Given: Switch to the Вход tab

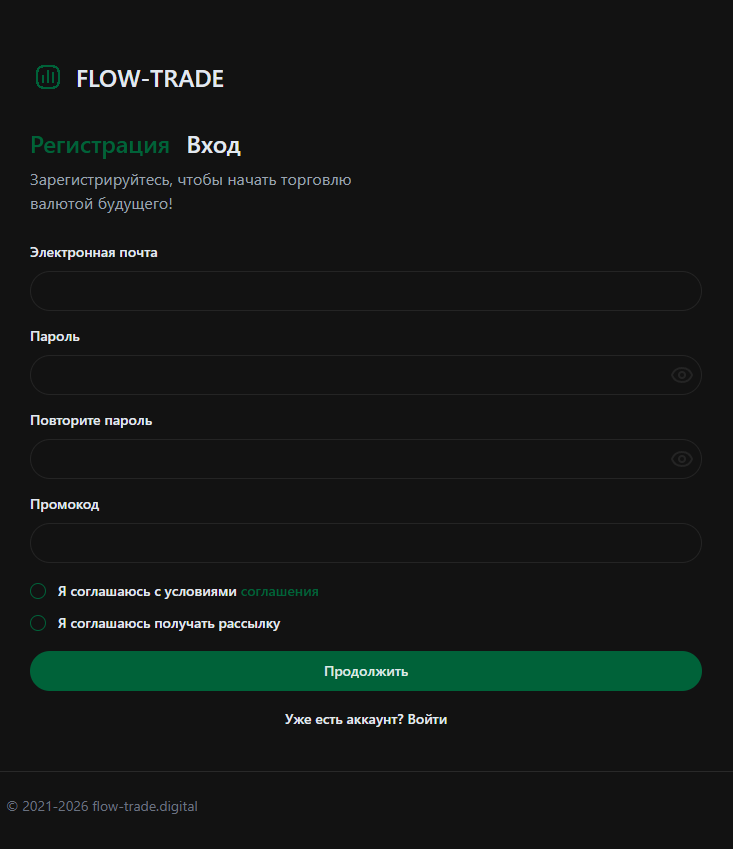Looking at the screenshot, I should coord(213,145).
